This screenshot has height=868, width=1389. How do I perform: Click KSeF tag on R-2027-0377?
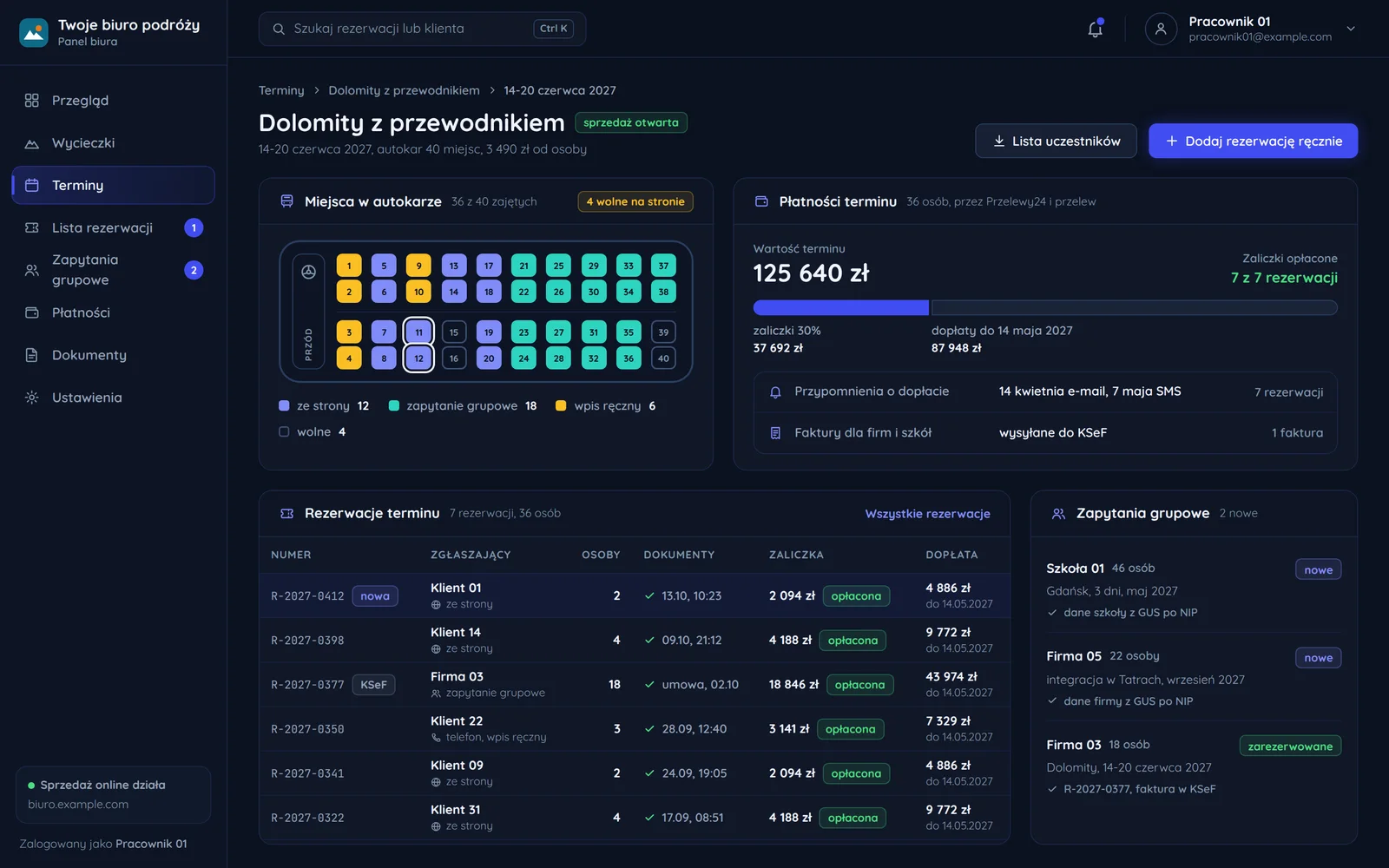click(x=373, y=685)
